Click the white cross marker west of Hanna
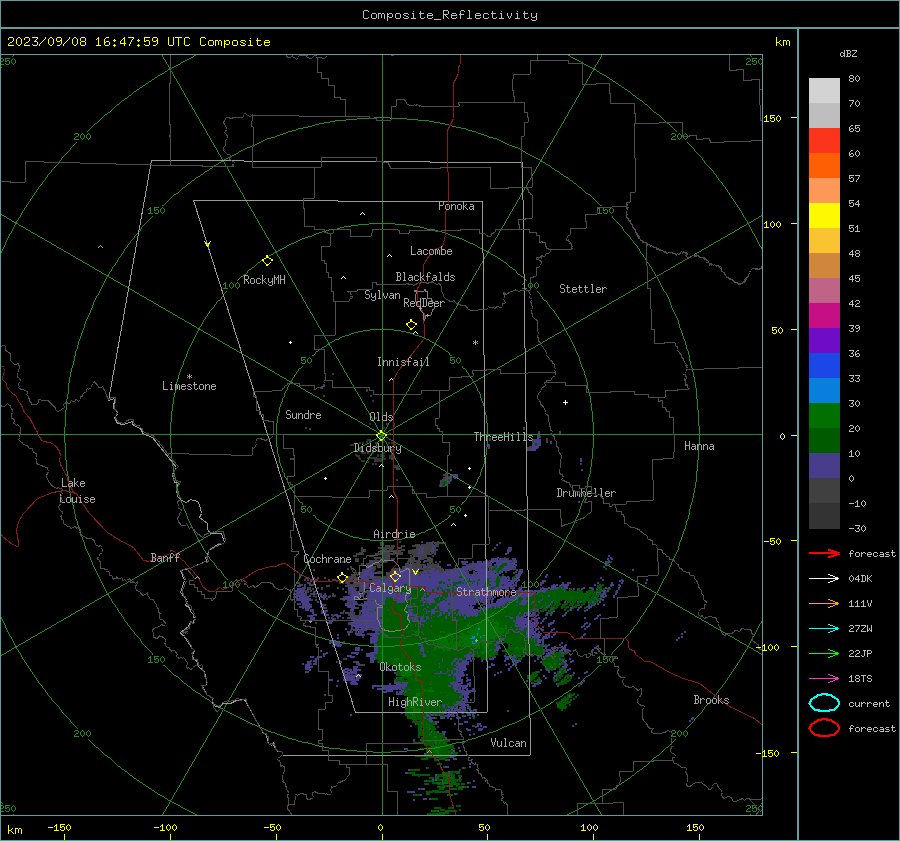This screenshot has height=841, width=900. pyautogui.click(x=565, y=402)
